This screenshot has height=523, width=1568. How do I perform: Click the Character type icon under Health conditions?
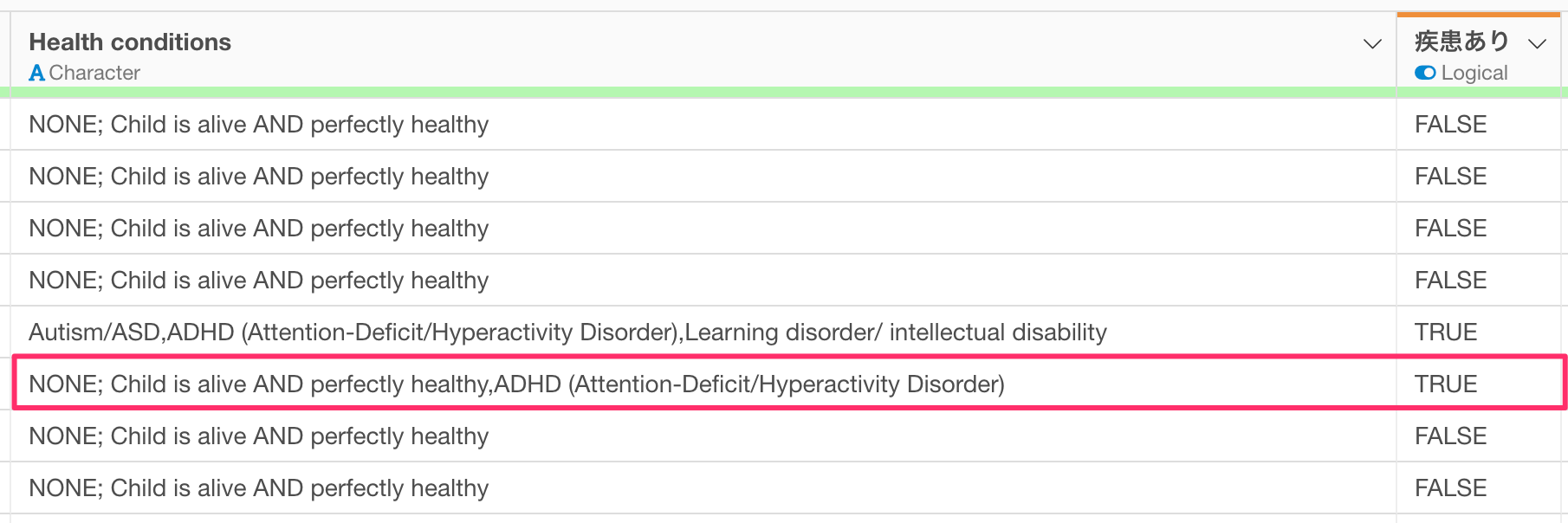coord(36,73)
